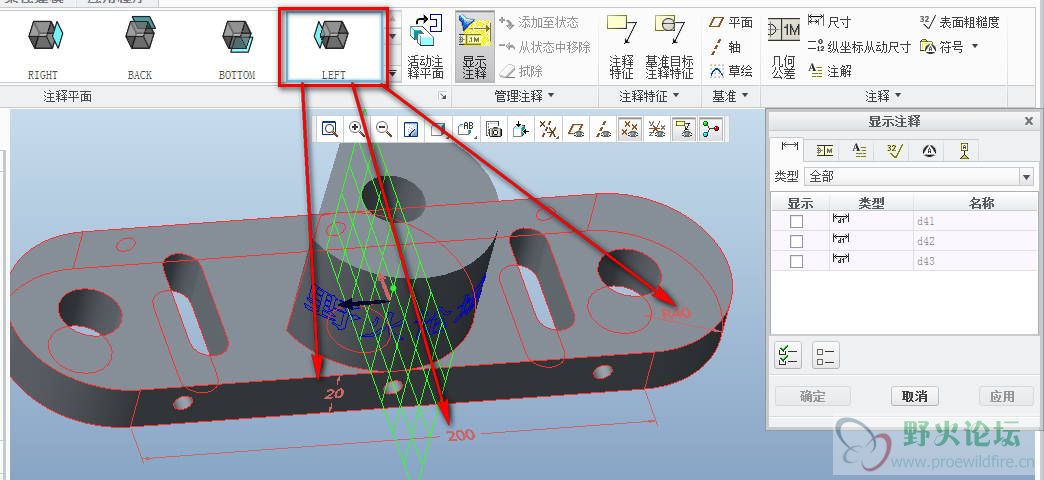
Task: Toggle datum axis display eye icon
Action: pos(603,129)
